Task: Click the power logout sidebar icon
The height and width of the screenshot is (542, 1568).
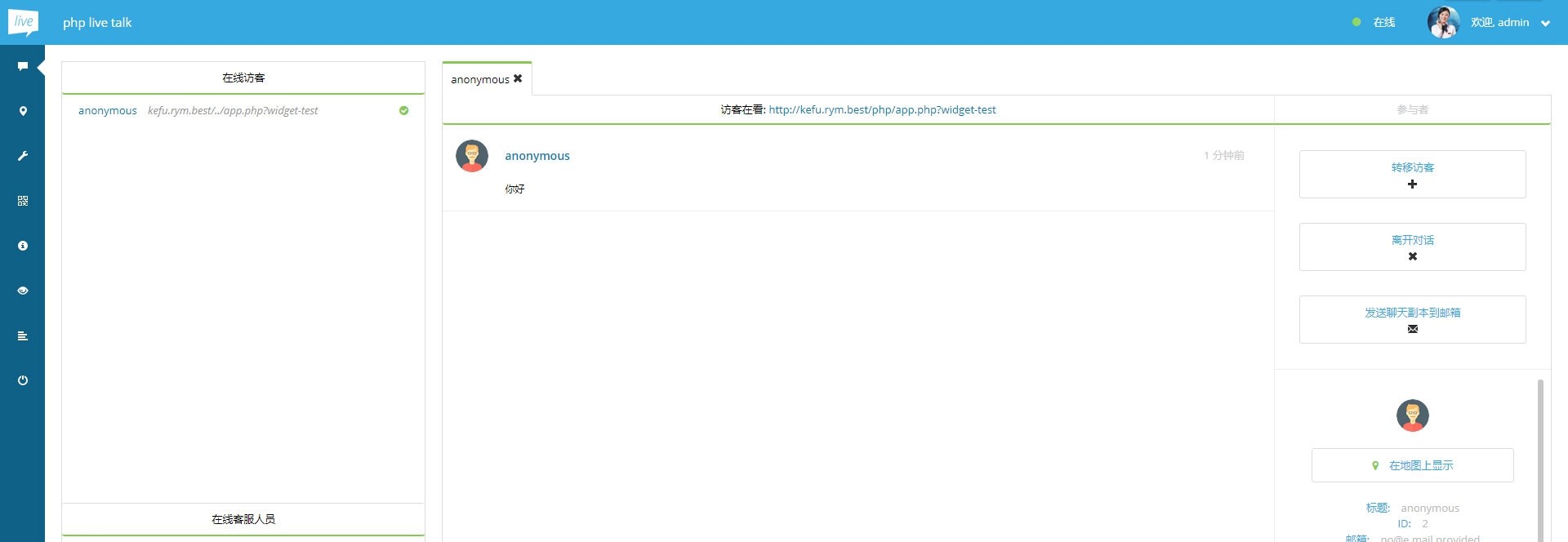Action: pyautogui.click(x=23, y=380)
